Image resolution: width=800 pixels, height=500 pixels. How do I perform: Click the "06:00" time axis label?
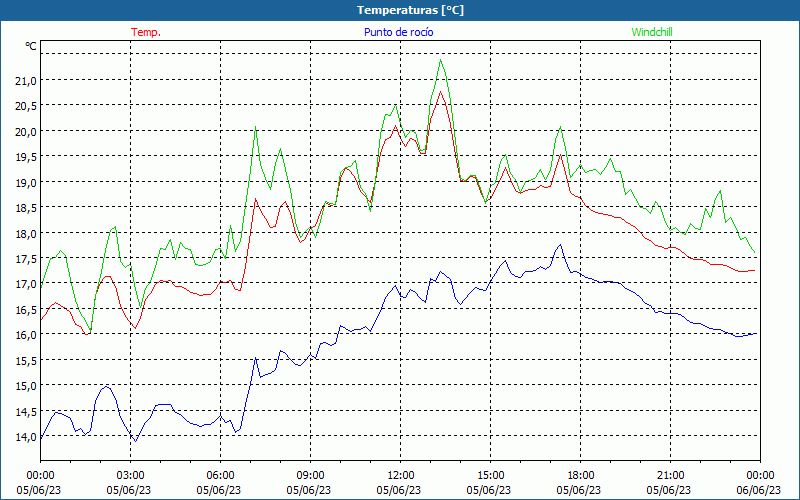tap(220, 475)
